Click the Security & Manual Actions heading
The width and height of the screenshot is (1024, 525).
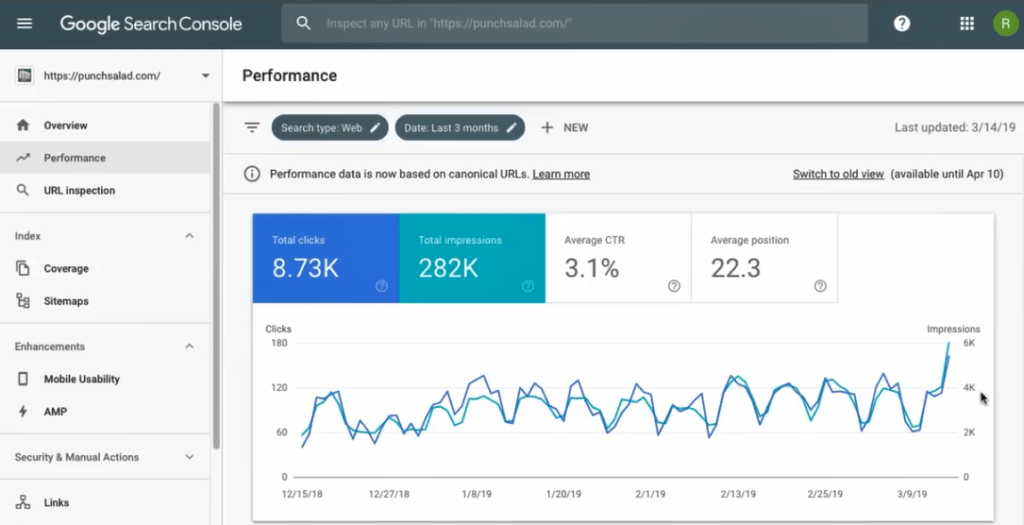[76, 457]
